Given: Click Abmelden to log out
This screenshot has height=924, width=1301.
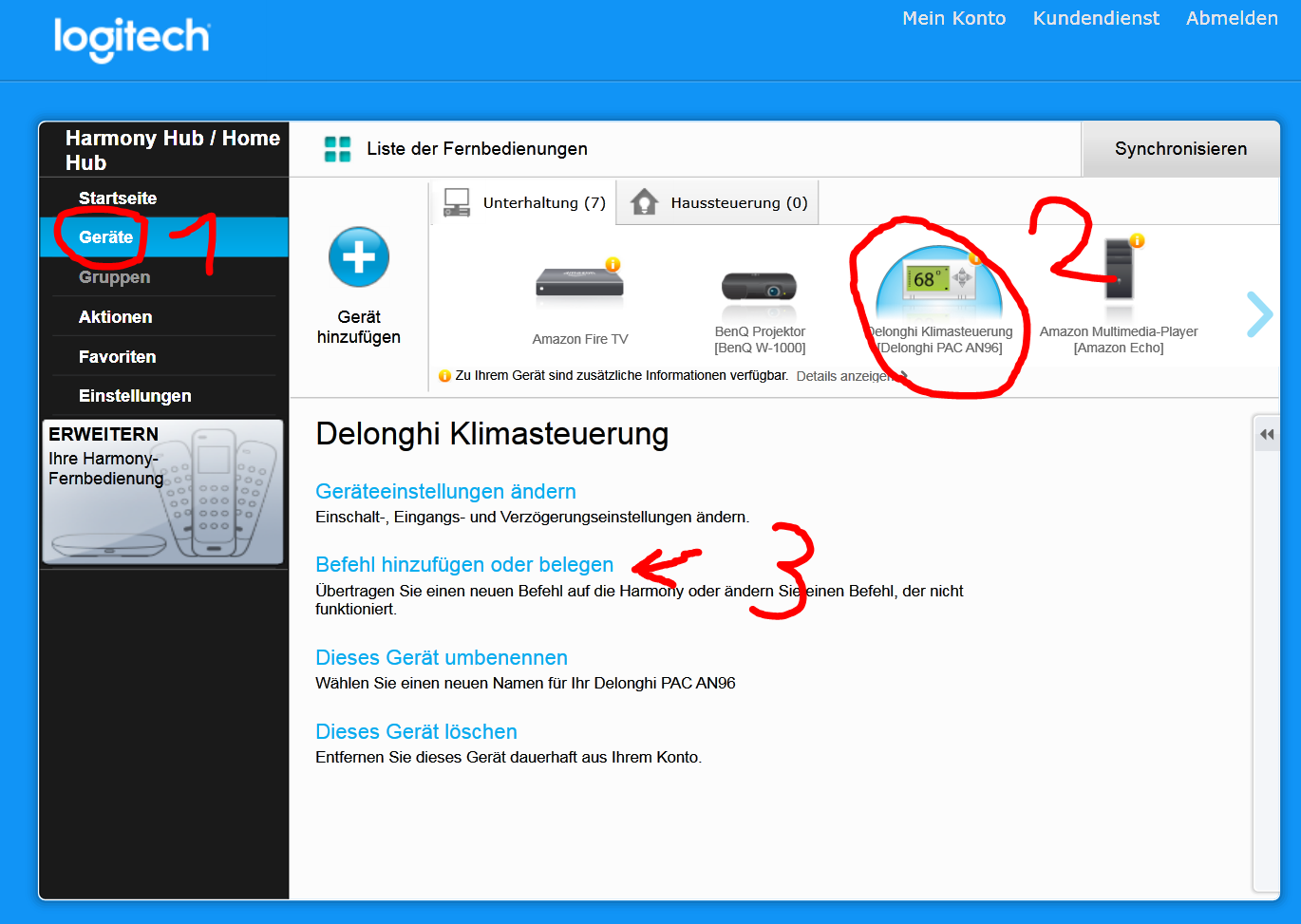Looking at the screenshot, I should 1232,18.
